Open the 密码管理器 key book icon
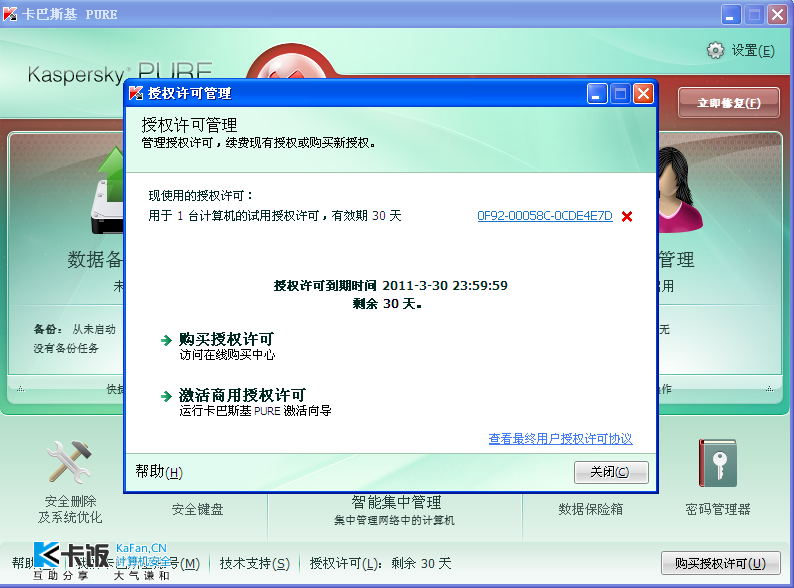794x588 pixels. pyautogui.click(x=718, y=463)
